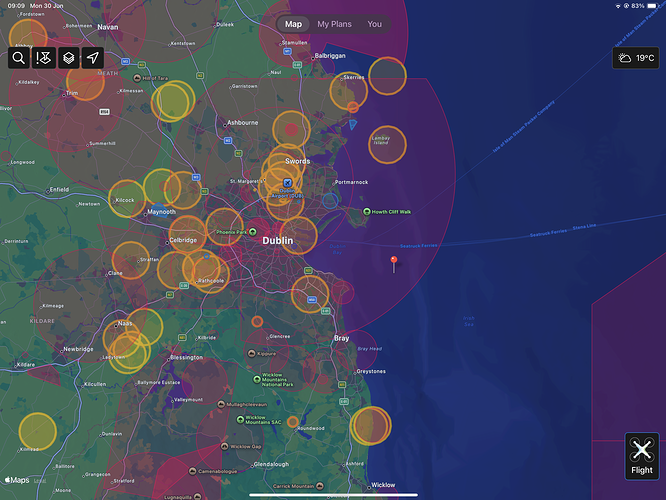Select the Mullaghcleevaun mountain marker
The height and width of the screenshot is (500, 666).
point(221,404)
